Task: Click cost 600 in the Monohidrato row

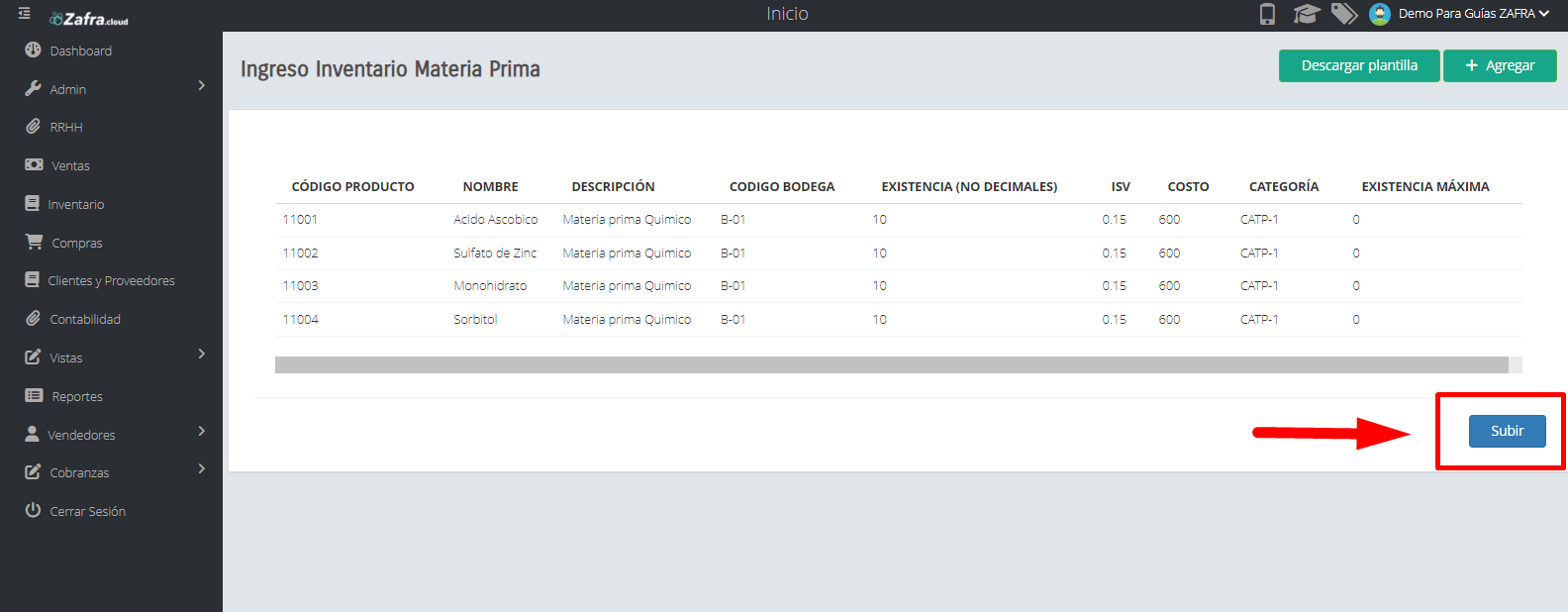Action: point(1169,286)
